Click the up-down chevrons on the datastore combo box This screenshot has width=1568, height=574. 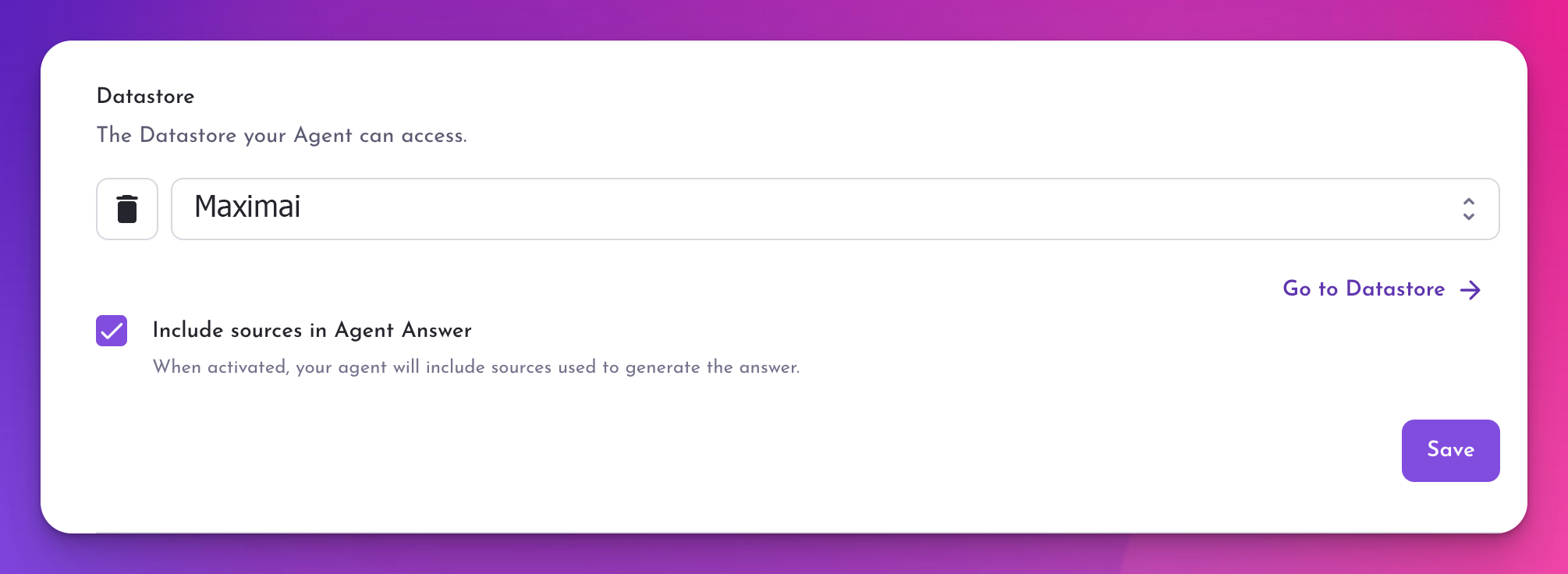click(x=1467, y=208)
